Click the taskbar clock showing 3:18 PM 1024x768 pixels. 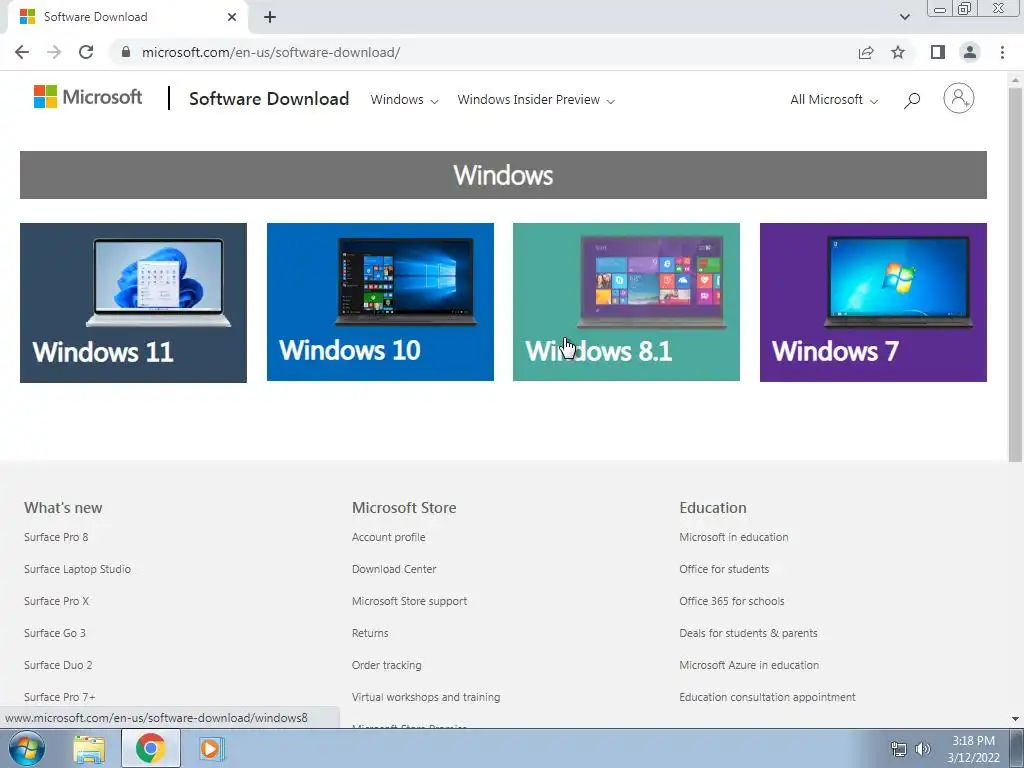(x=973, y=749)
